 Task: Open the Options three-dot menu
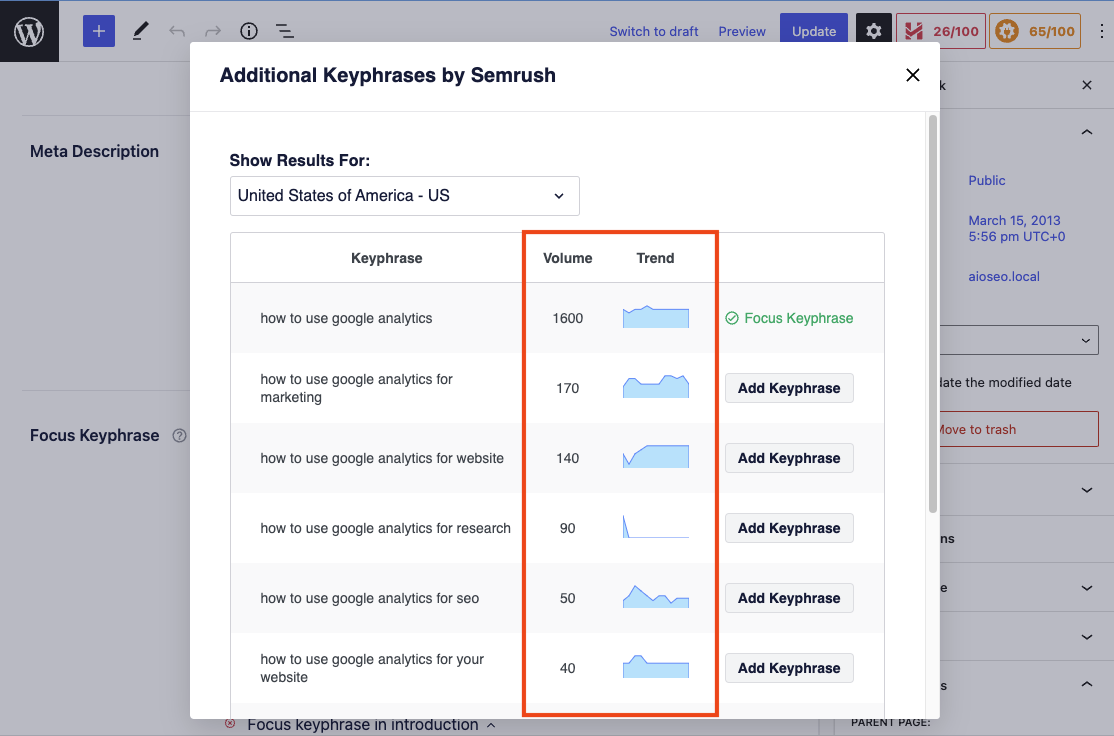(1102, 31)
